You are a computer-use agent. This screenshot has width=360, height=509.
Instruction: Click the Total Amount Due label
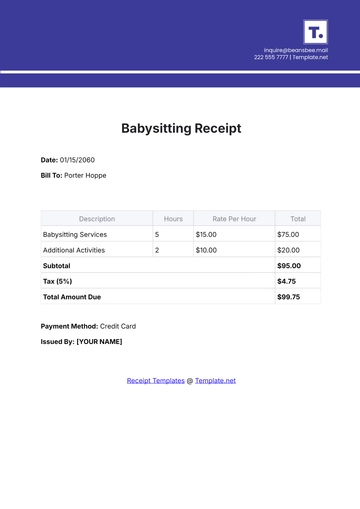(72, 297)
